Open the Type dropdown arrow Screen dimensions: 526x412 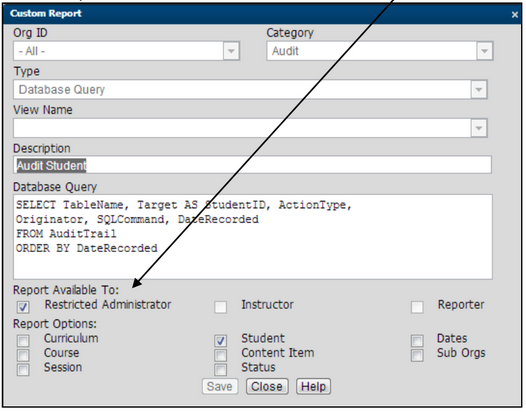pyautogui.click(x=479, y=90)
